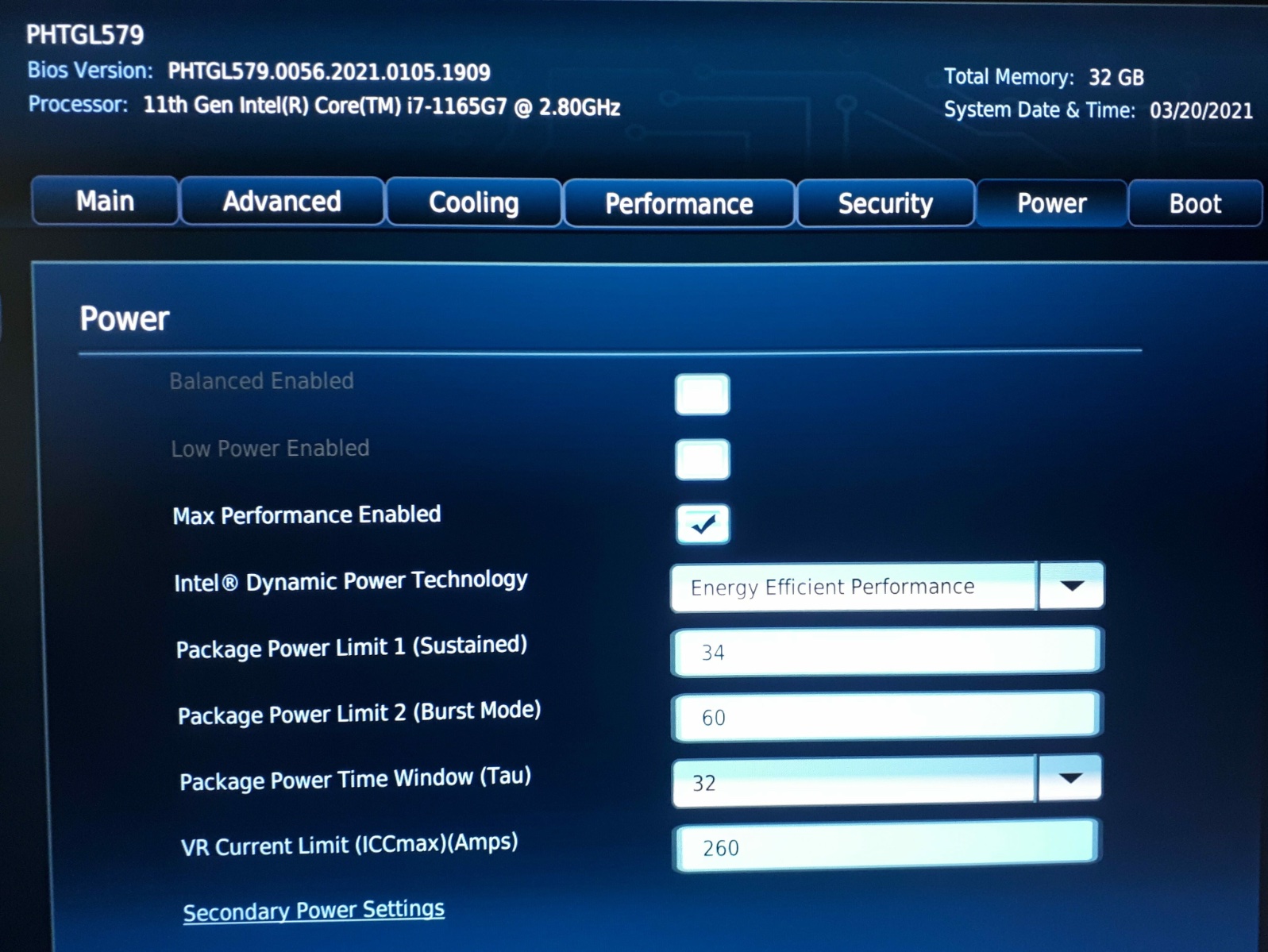
Task: Edit Package Power Limit 1 Sustained field
Action: 886,652
